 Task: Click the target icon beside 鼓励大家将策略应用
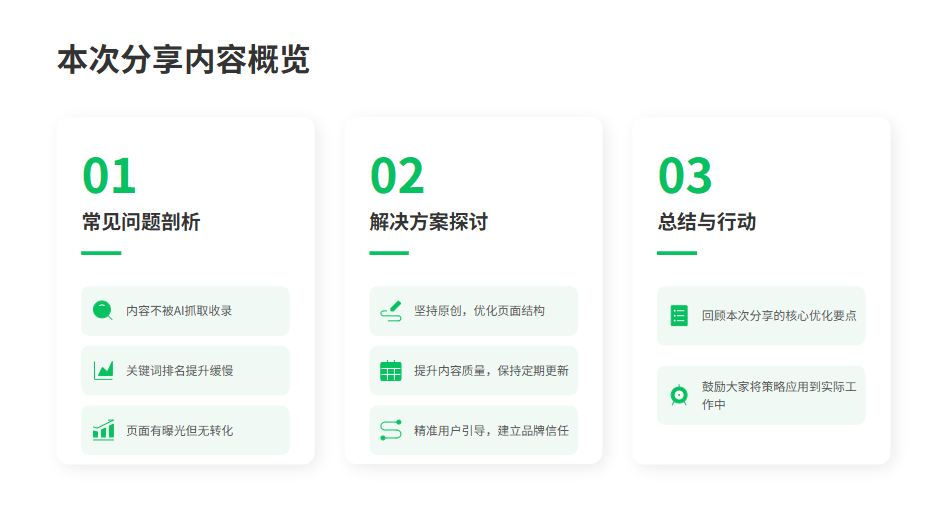(679, 395)
